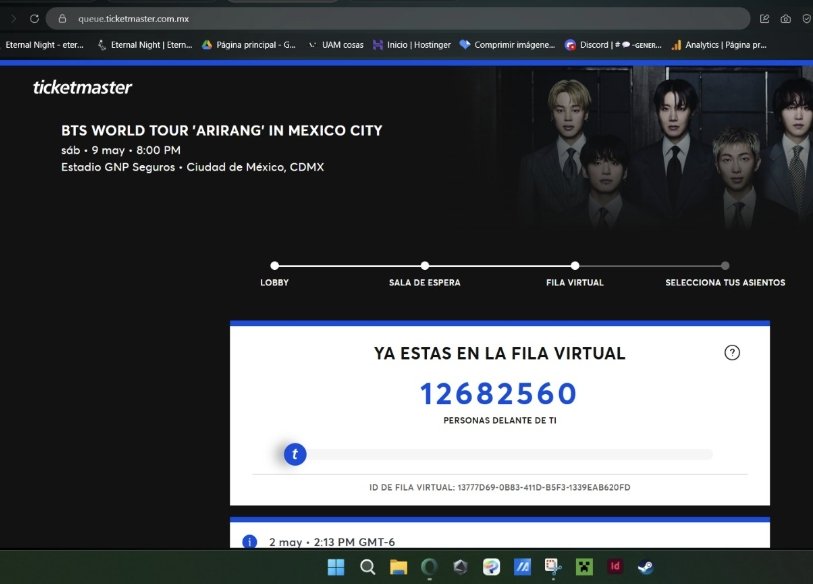Open the 'Analytics | Página pr...' bookmark
Screen dimensions: 813x584
pos(719,45)
